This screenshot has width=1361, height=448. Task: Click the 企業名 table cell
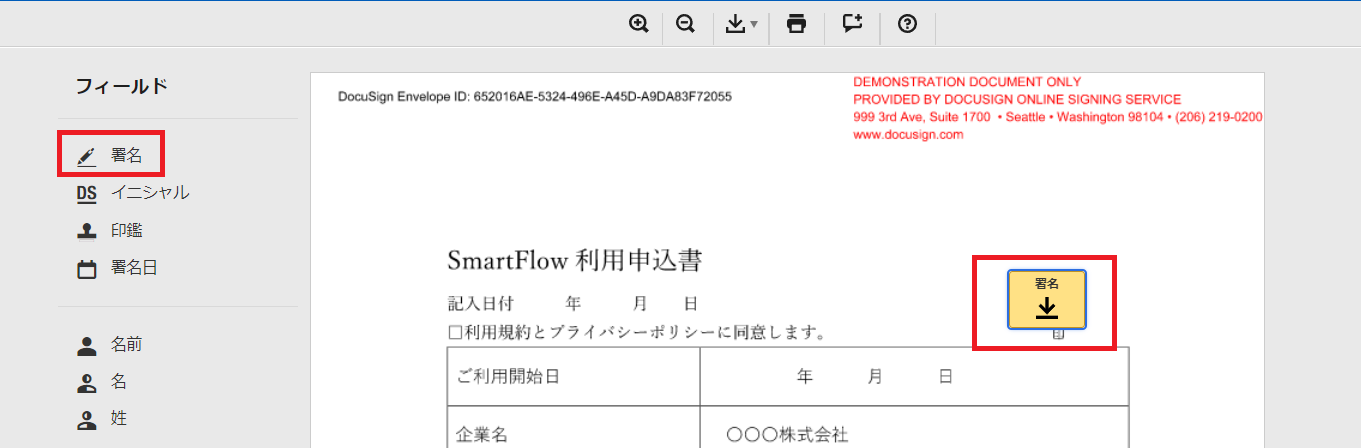574,428
